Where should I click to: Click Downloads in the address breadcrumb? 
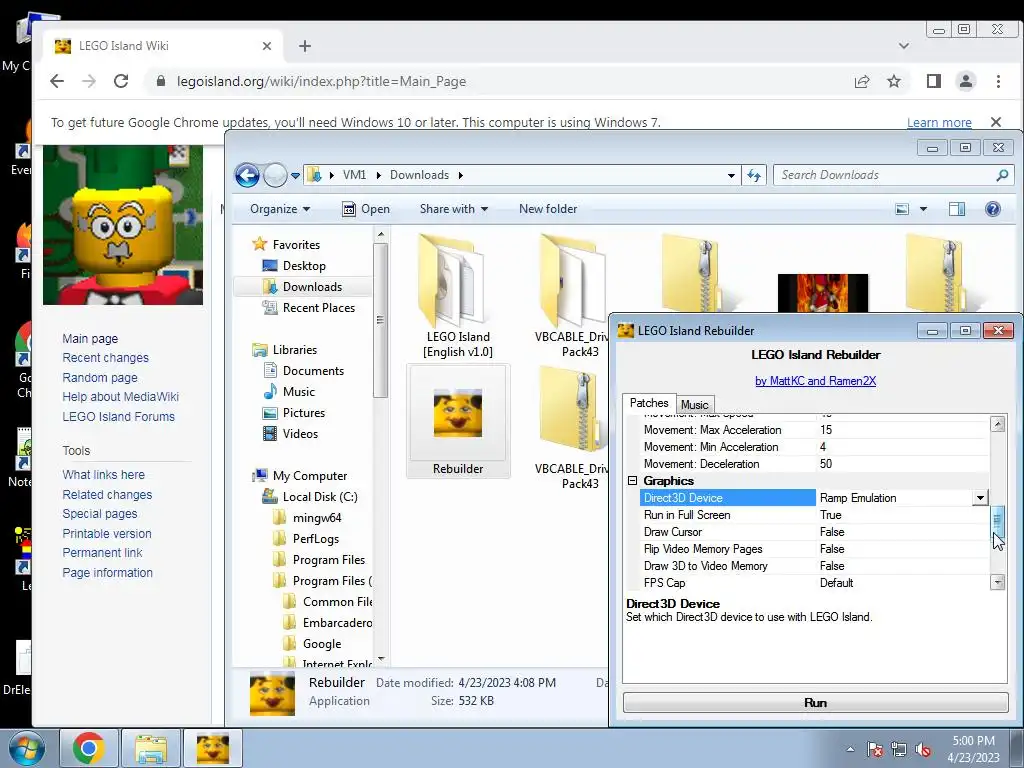pos(419,175)
